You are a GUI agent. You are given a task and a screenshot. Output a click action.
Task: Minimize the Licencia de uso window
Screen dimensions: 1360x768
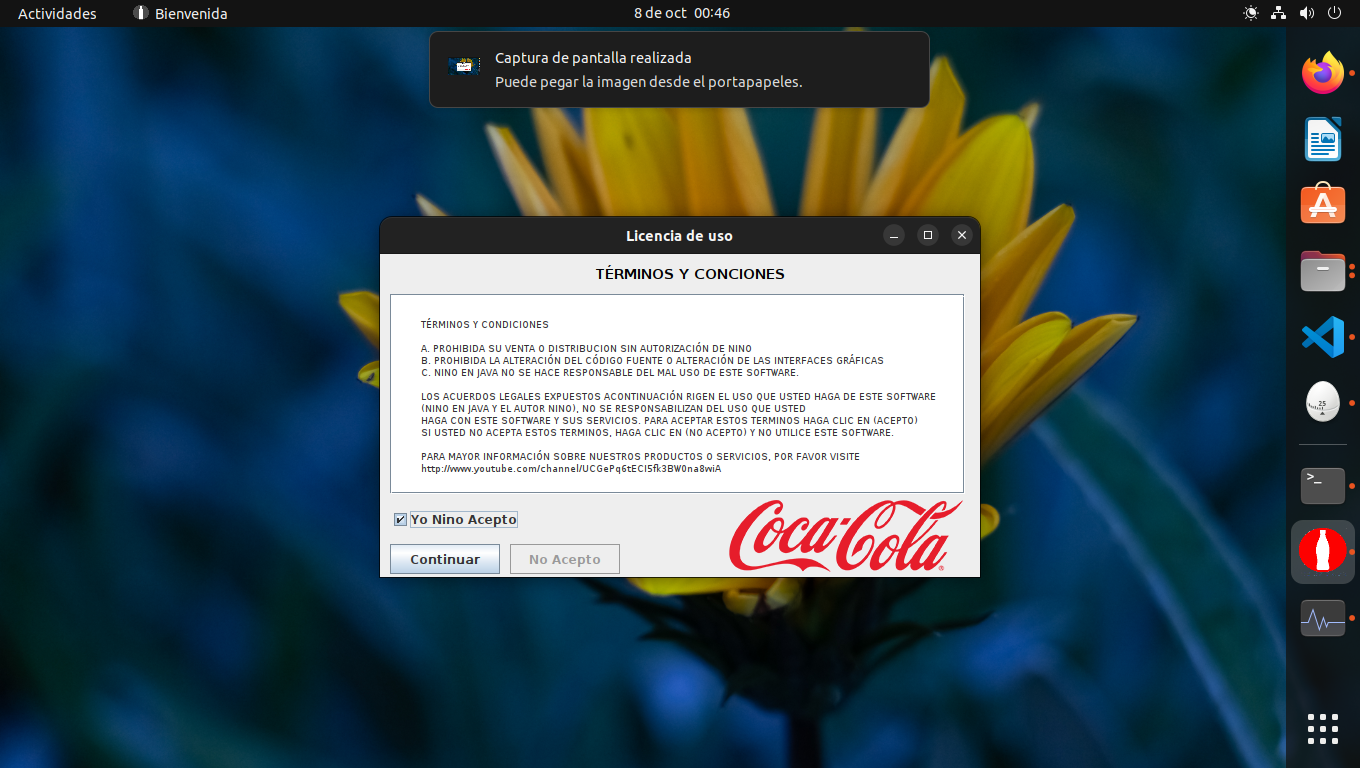(894, 235)
